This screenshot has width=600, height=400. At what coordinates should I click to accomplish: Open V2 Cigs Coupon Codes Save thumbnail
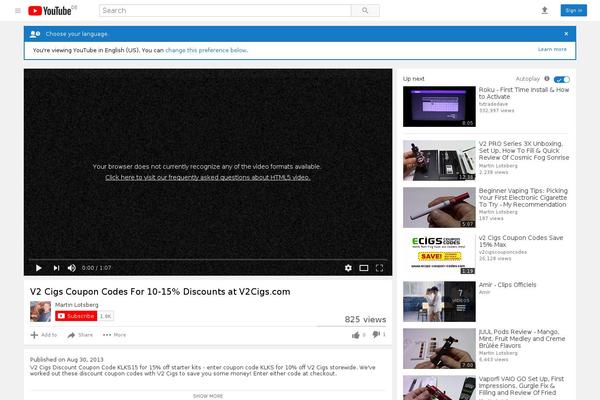pyautogui.click(x=439, y=255)
